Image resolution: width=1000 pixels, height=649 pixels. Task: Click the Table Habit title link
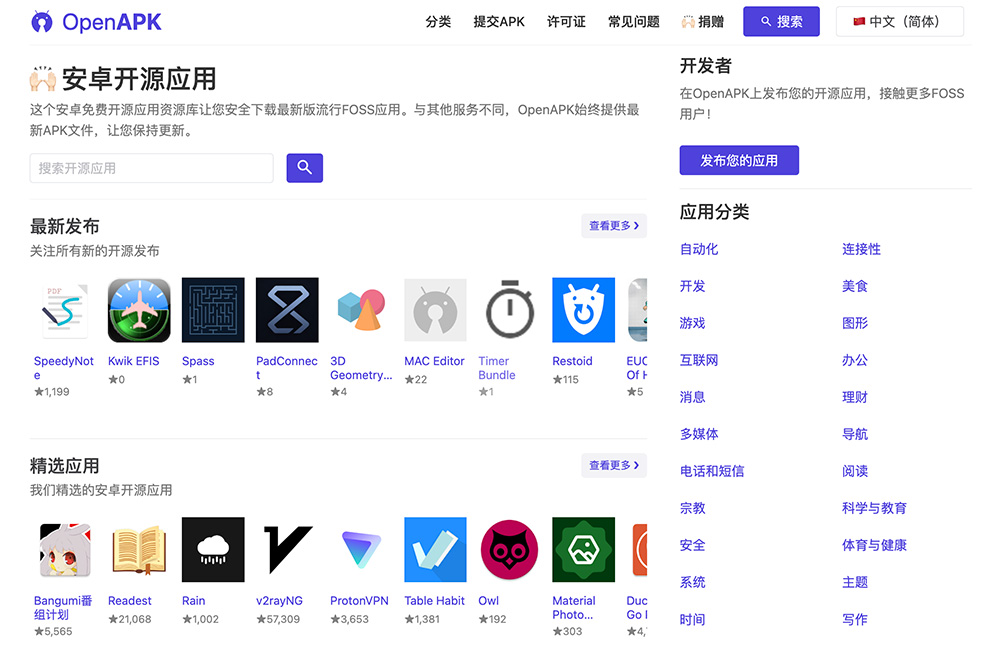point(434,601)
